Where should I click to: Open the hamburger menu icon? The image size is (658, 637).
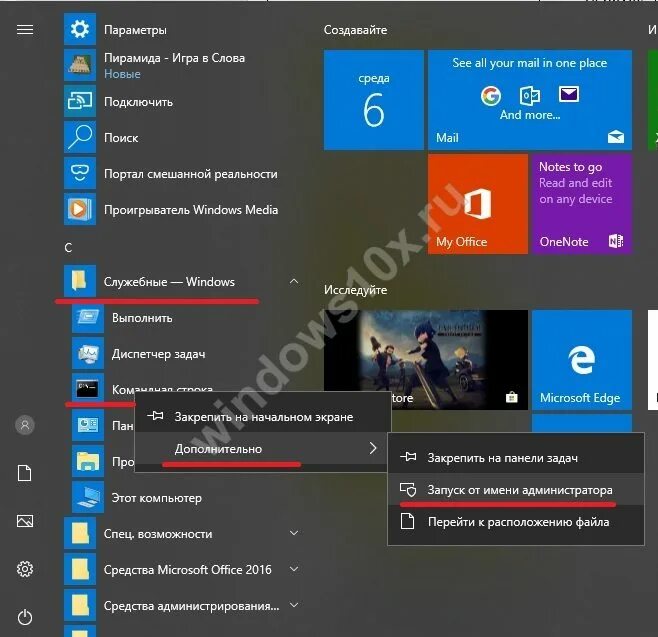[25, 30]
